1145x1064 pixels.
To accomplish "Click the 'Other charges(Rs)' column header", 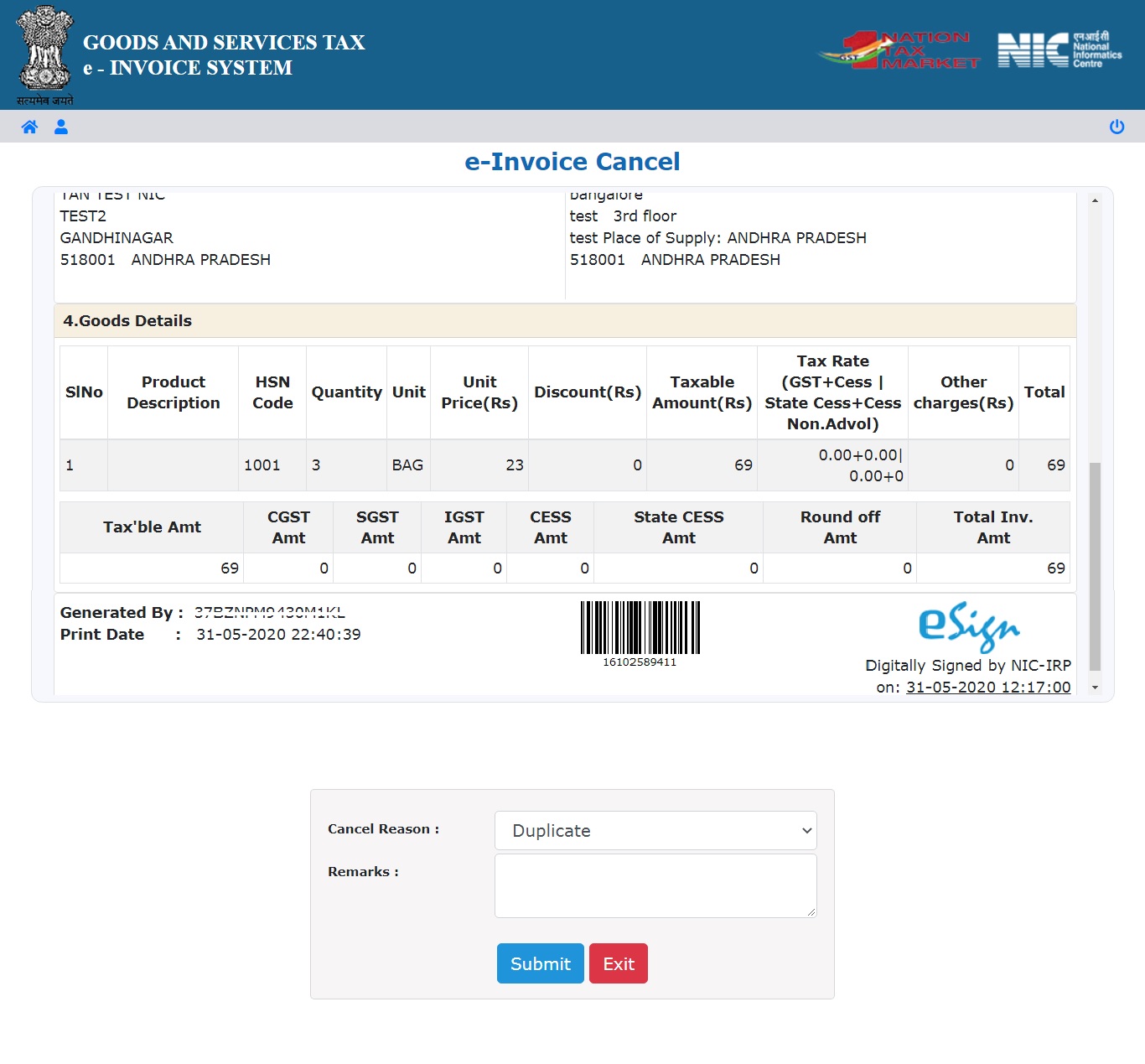I will (964, 392).
